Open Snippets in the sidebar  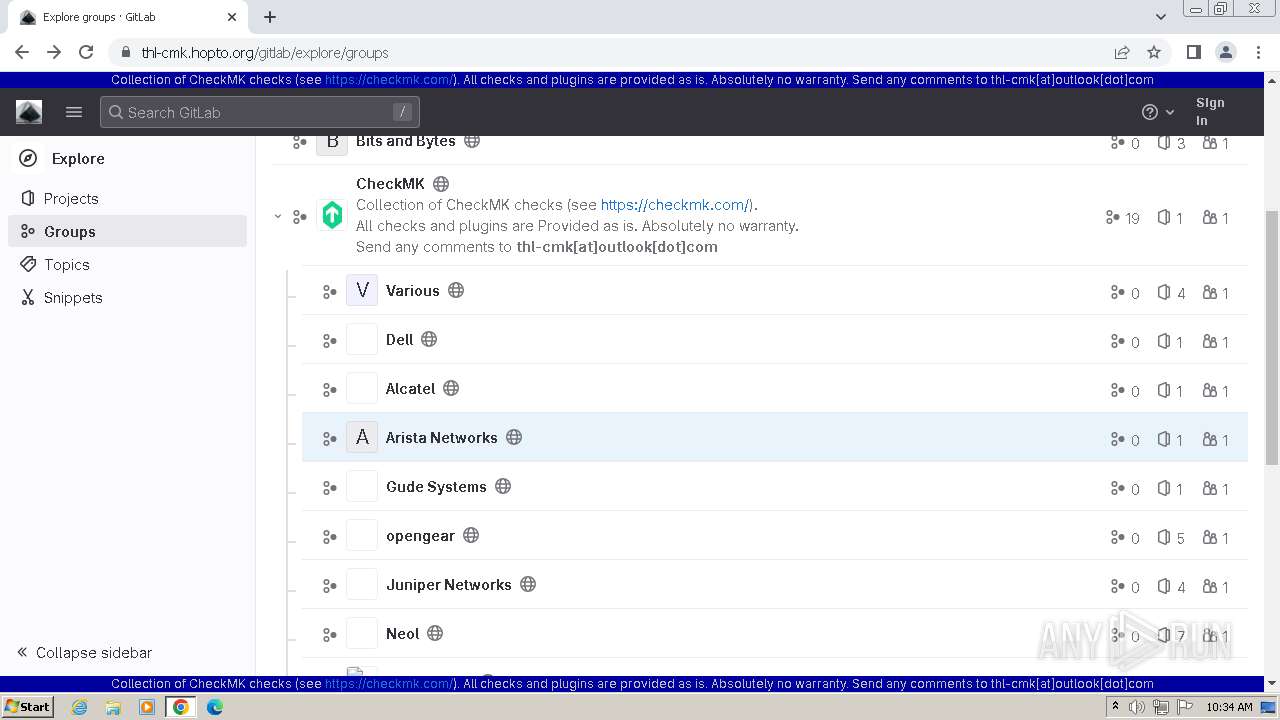73,297
